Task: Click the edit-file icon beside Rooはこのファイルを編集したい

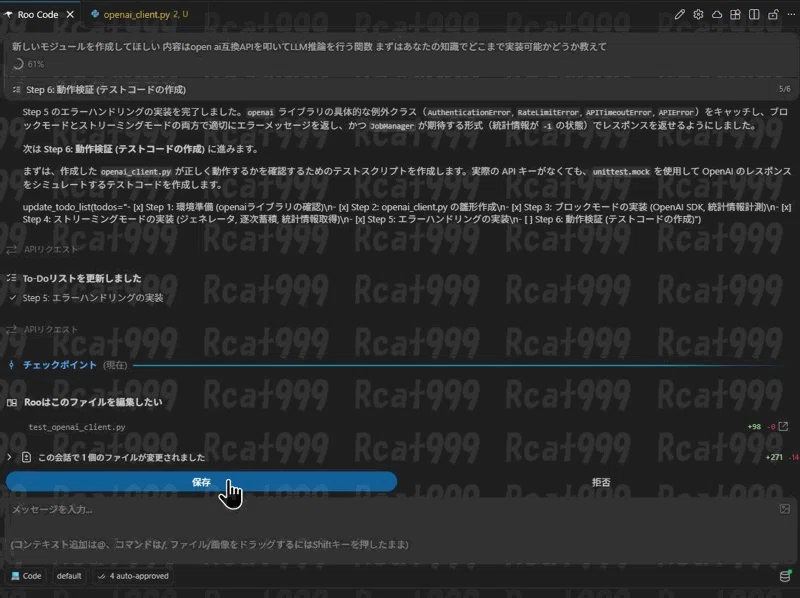Action: tap(12, 403)
